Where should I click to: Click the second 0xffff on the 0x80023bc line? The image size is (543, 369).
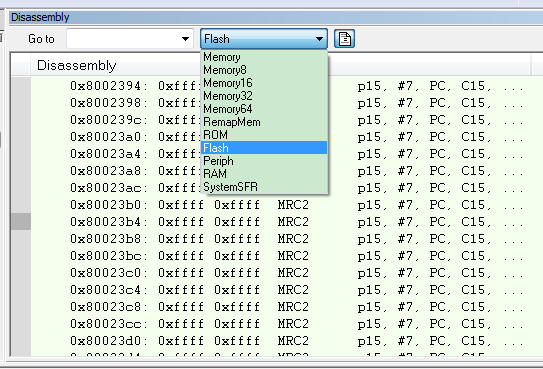[x=237, y=256]
